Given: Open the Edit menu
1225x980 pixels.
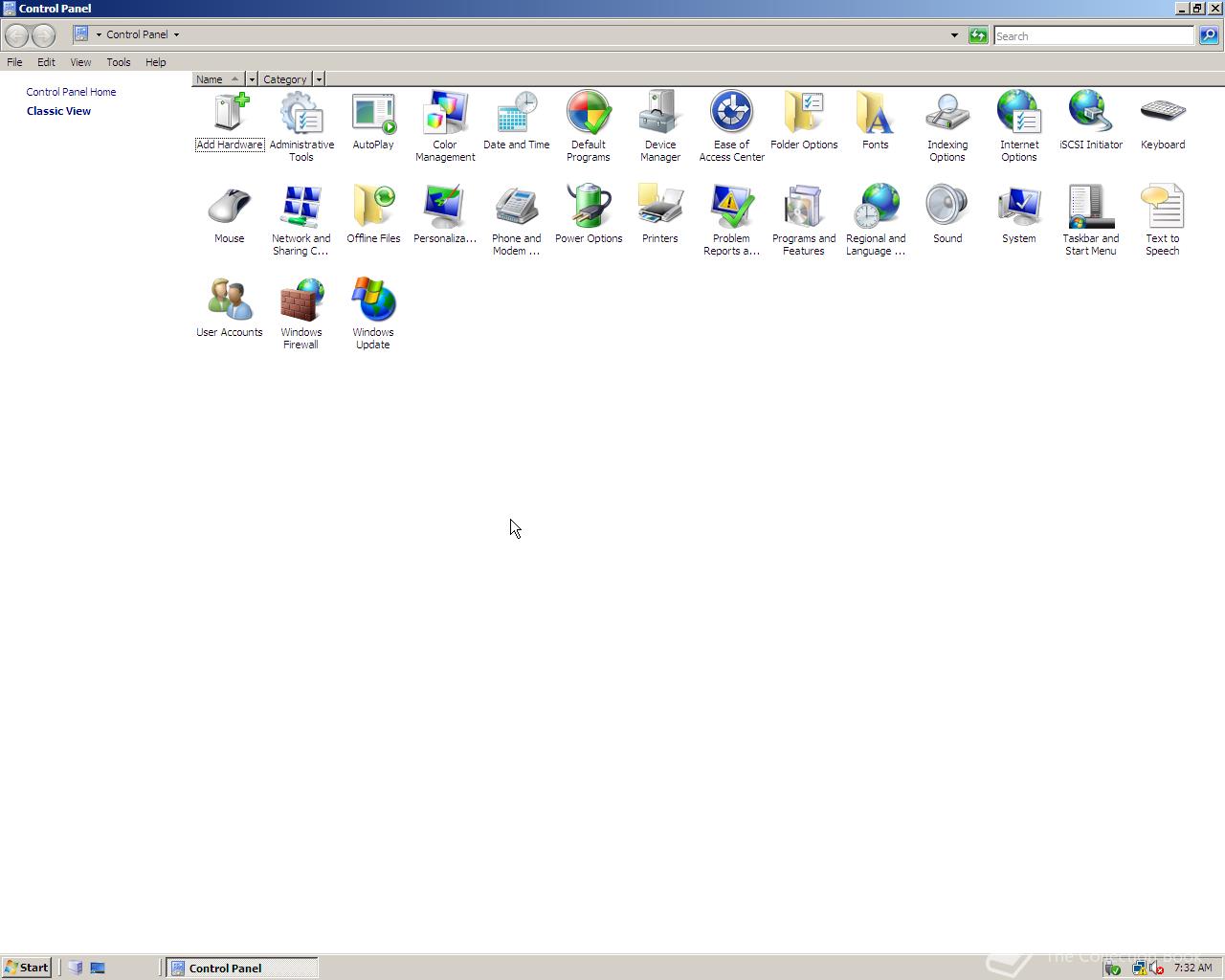Looking at the screenshot, I should [x=46, y=62].
